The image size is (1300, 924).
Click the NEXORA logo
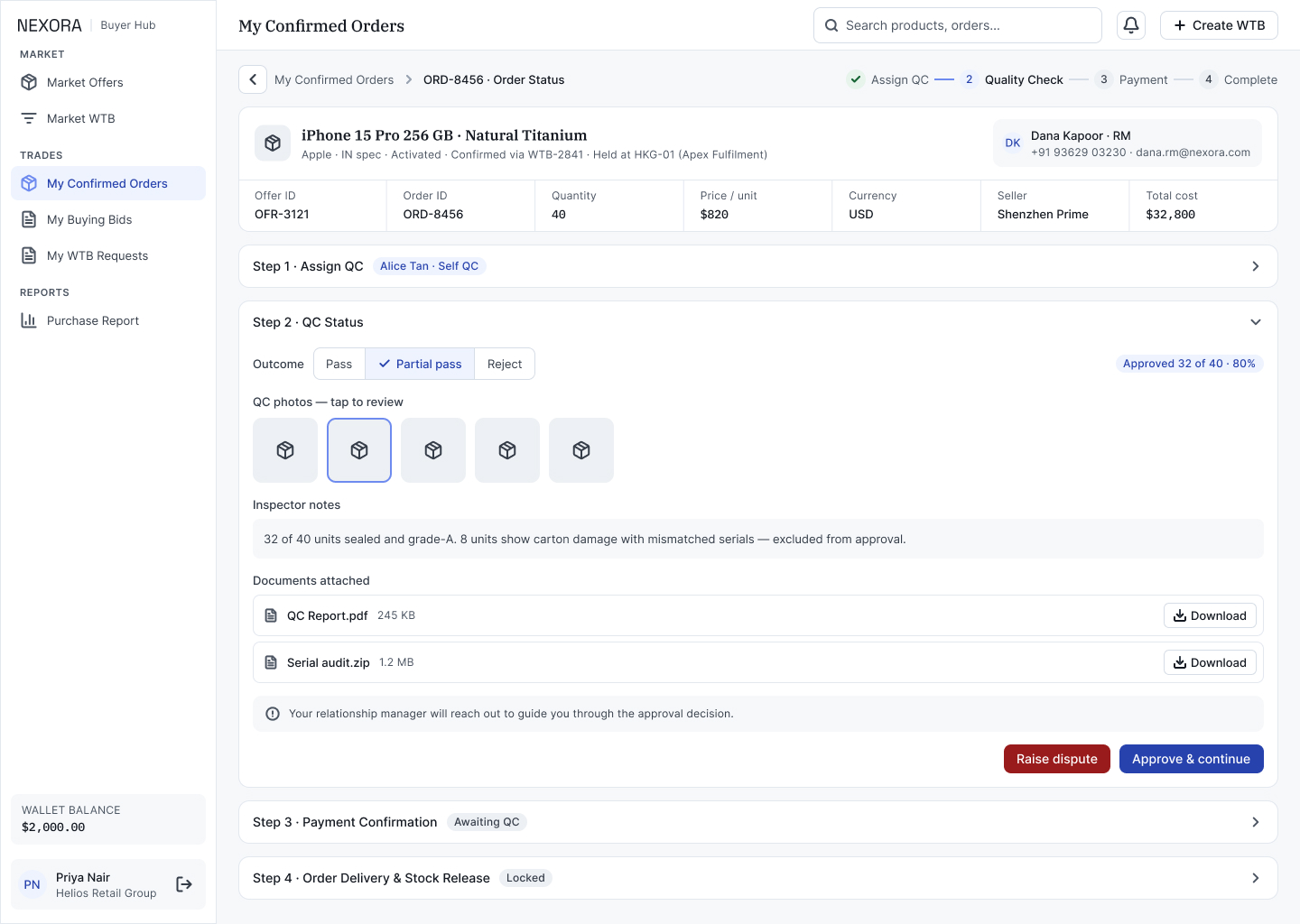(x=50, y=25)
